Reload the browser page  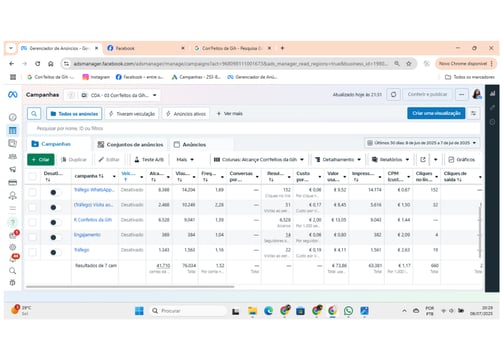click(38, 63)
